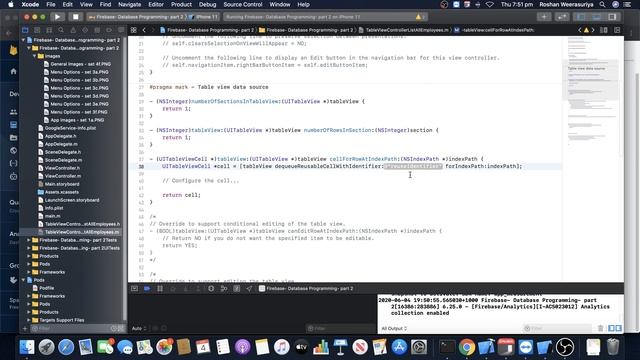Run the project with the Play button
Screen dimensions: 640x360
58,17
